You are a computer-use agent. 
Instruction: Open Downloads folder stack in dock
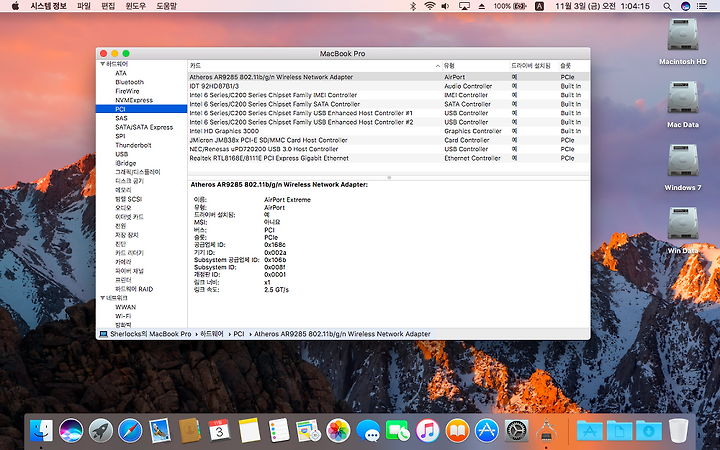point(649,431)
